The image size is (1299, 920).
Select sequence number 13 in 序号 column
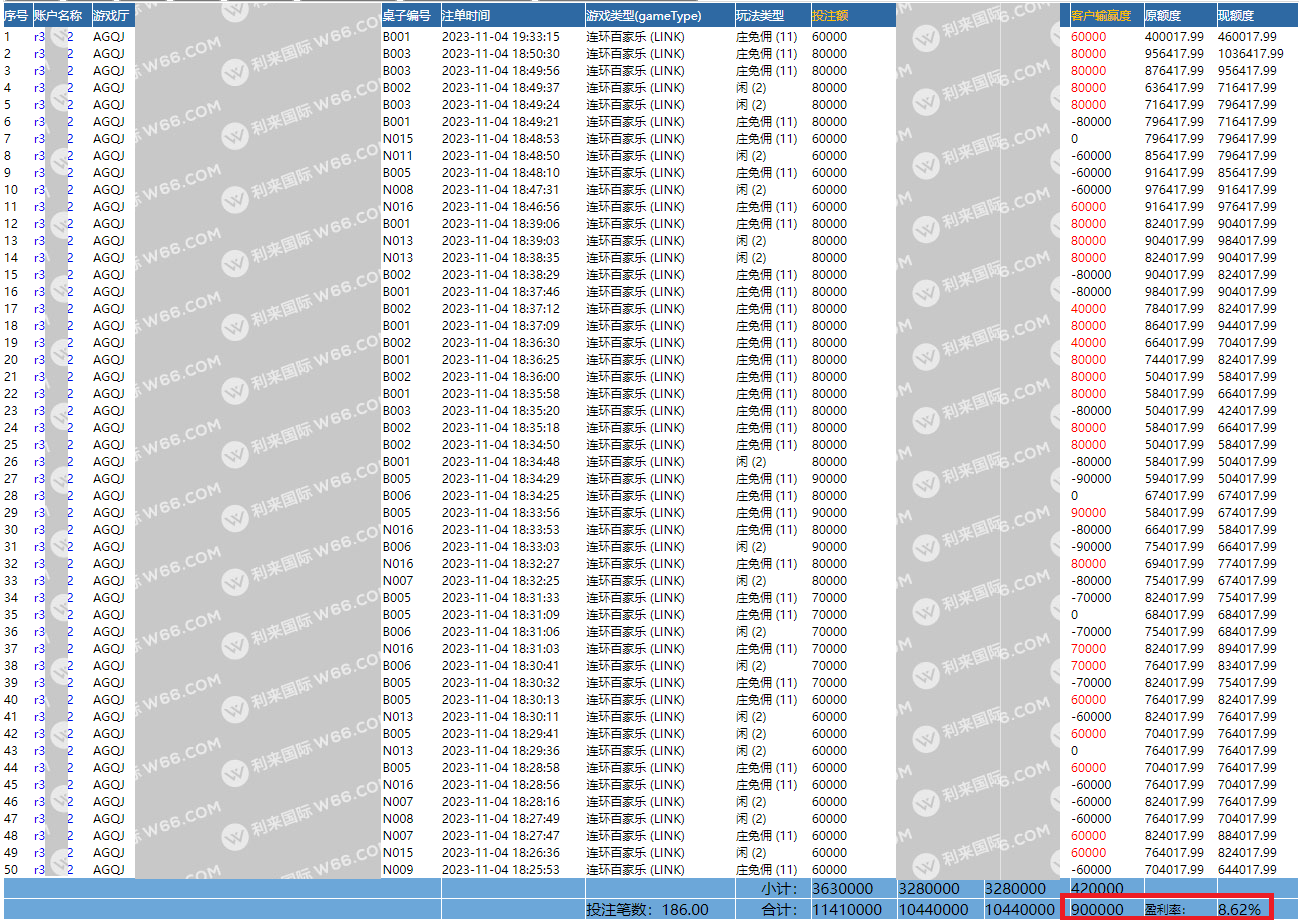coord(11,241)
